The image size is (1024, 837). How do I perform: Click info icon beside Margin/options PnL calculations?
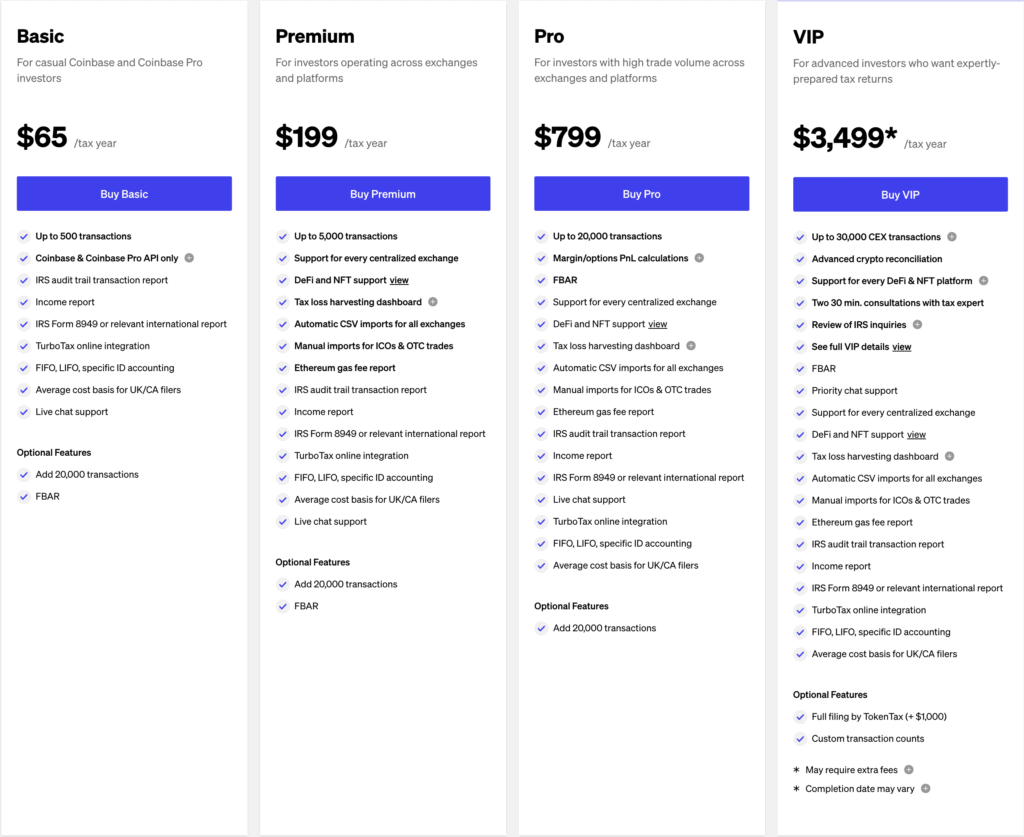[x=699, y=258]
